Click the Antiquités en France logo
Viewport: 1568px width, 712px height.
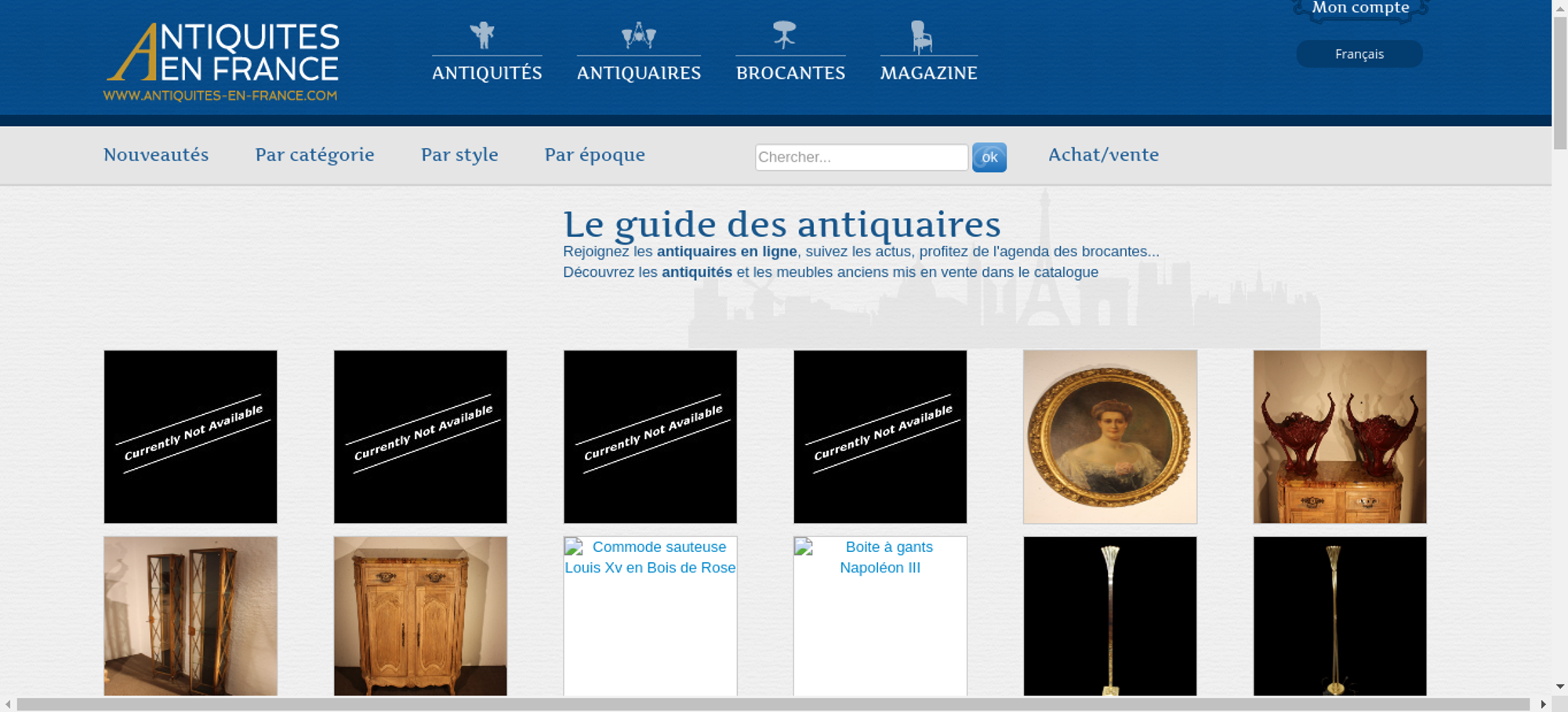pyautogui.click(x=223, y=62)
